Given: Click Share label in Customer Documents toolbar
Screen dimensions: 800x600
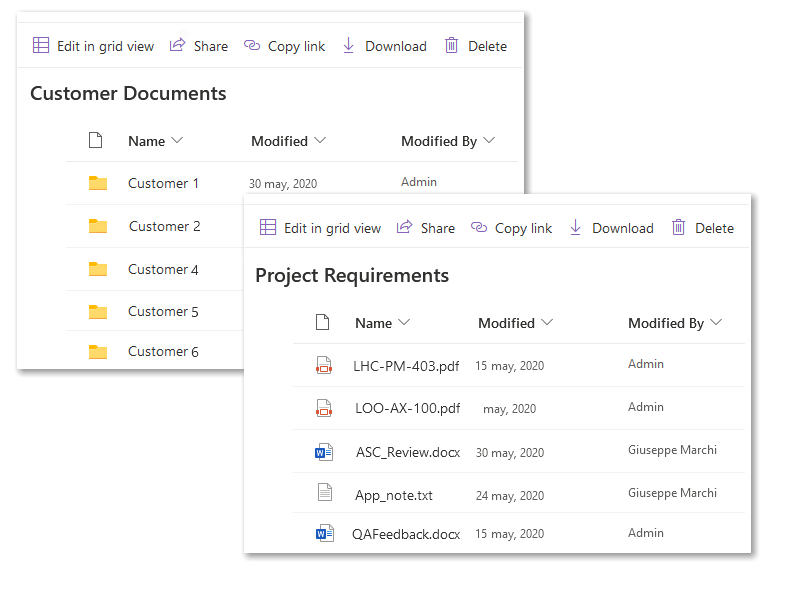Looking at the screenshot, I should pos(211,46).
